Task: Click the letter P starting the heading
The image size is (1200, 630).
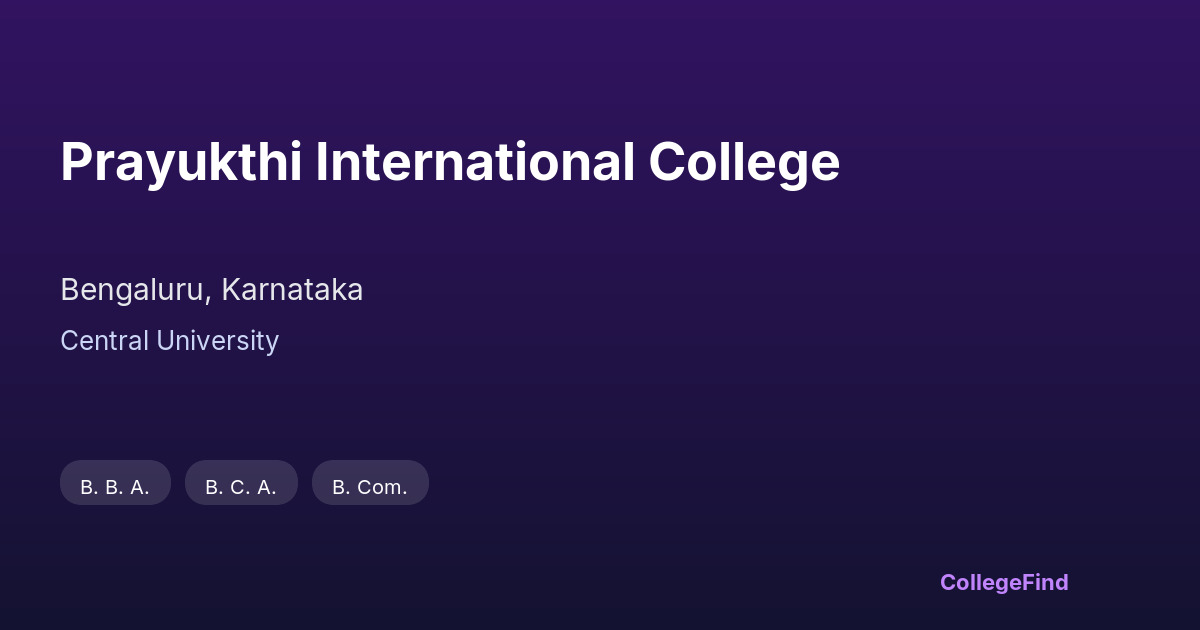Action: 76,163
